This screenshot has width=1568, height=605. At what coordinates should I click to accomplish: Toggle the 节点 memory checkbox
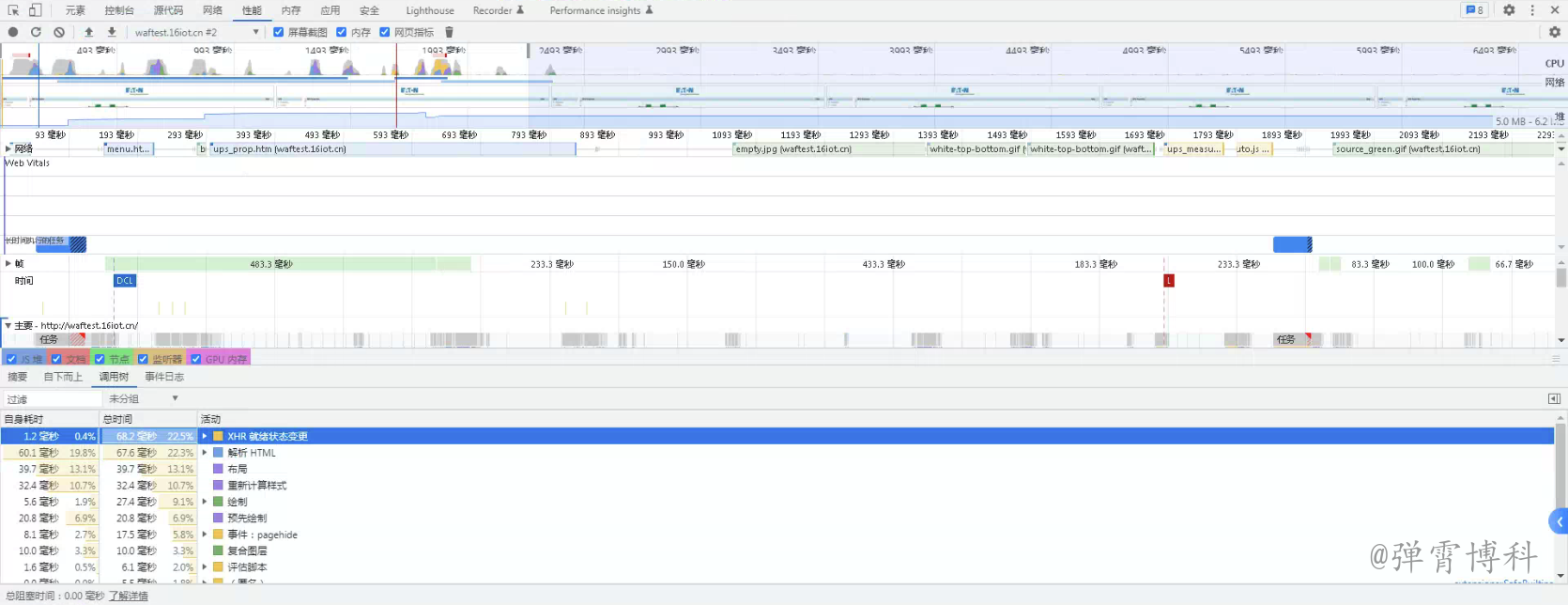tap(100, 359)
